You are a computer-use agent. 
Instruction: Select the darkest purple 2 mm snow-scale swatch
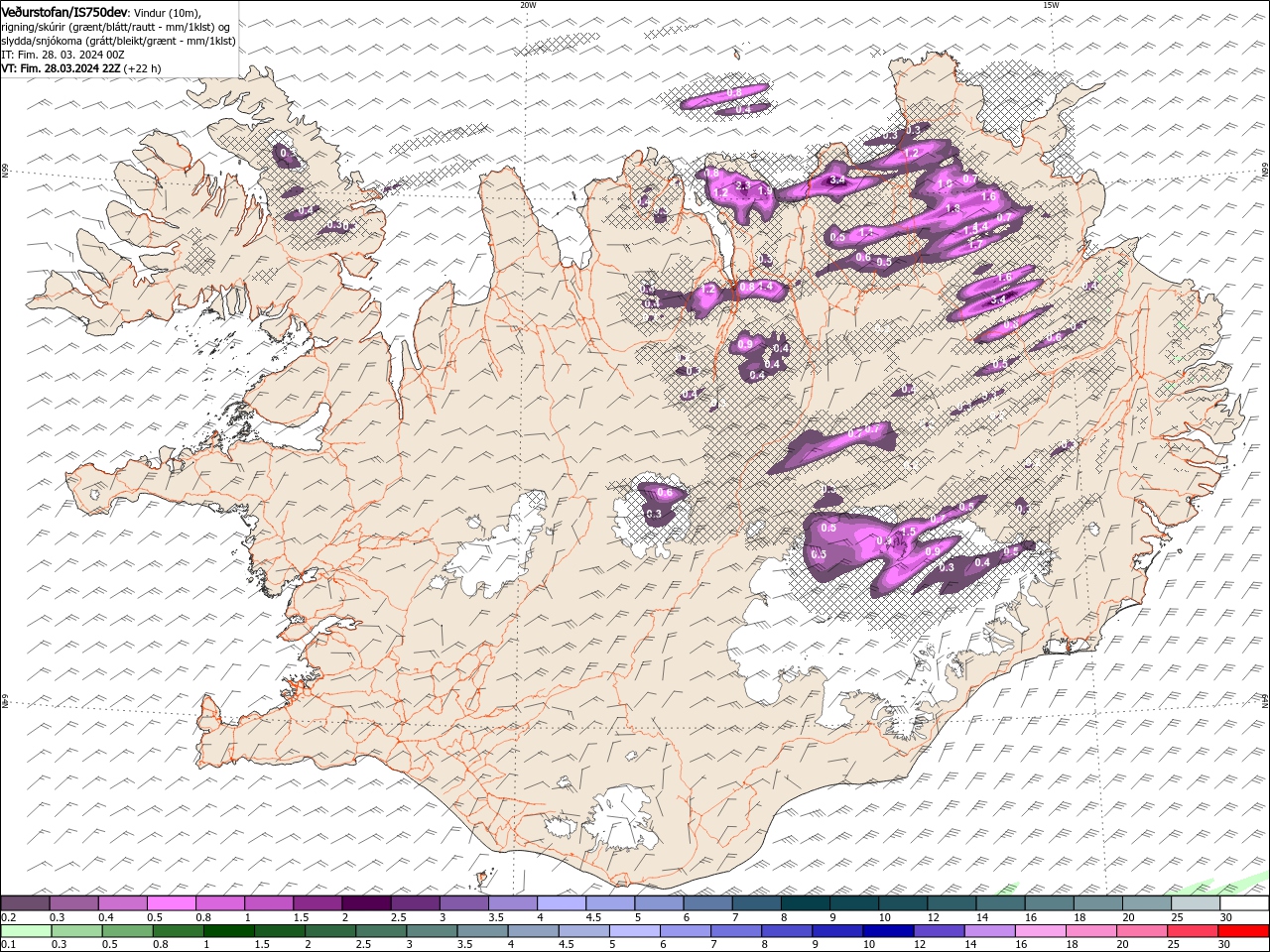pyautogui.click(x=366, y=903)
